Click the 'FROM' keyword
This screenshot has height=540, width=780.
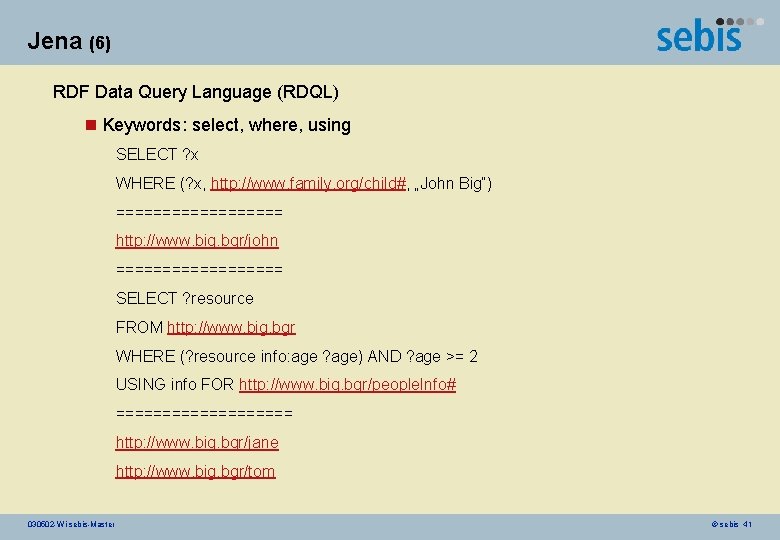point(139,327)
